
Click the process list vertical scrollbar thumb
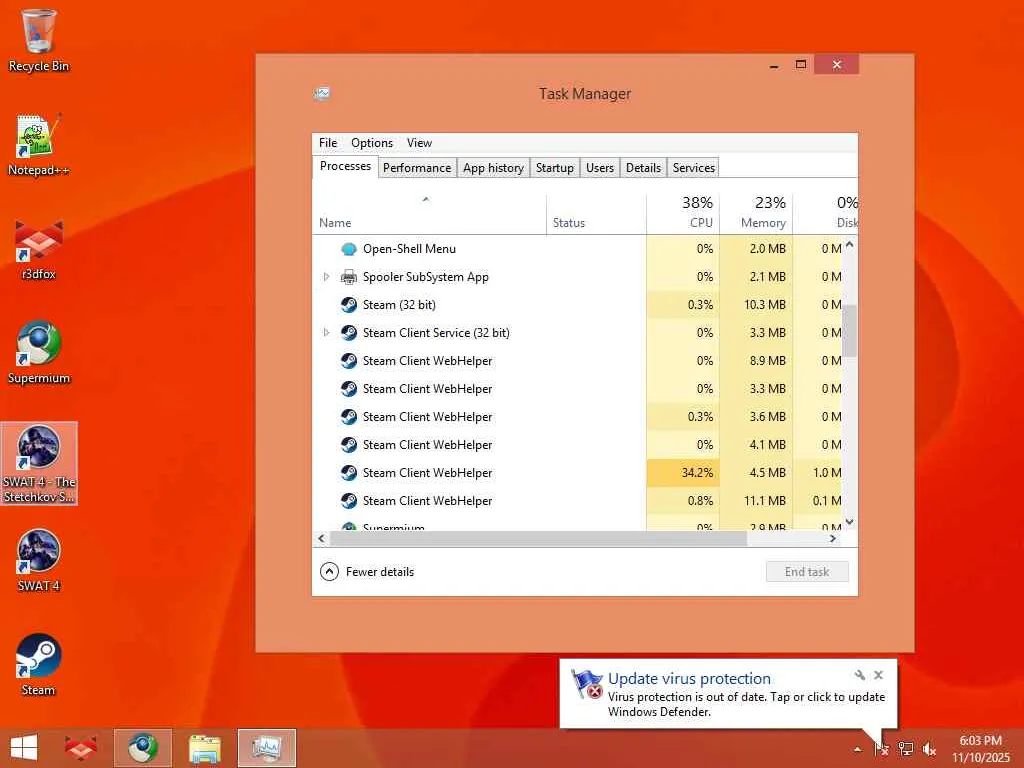pos(849,331)
